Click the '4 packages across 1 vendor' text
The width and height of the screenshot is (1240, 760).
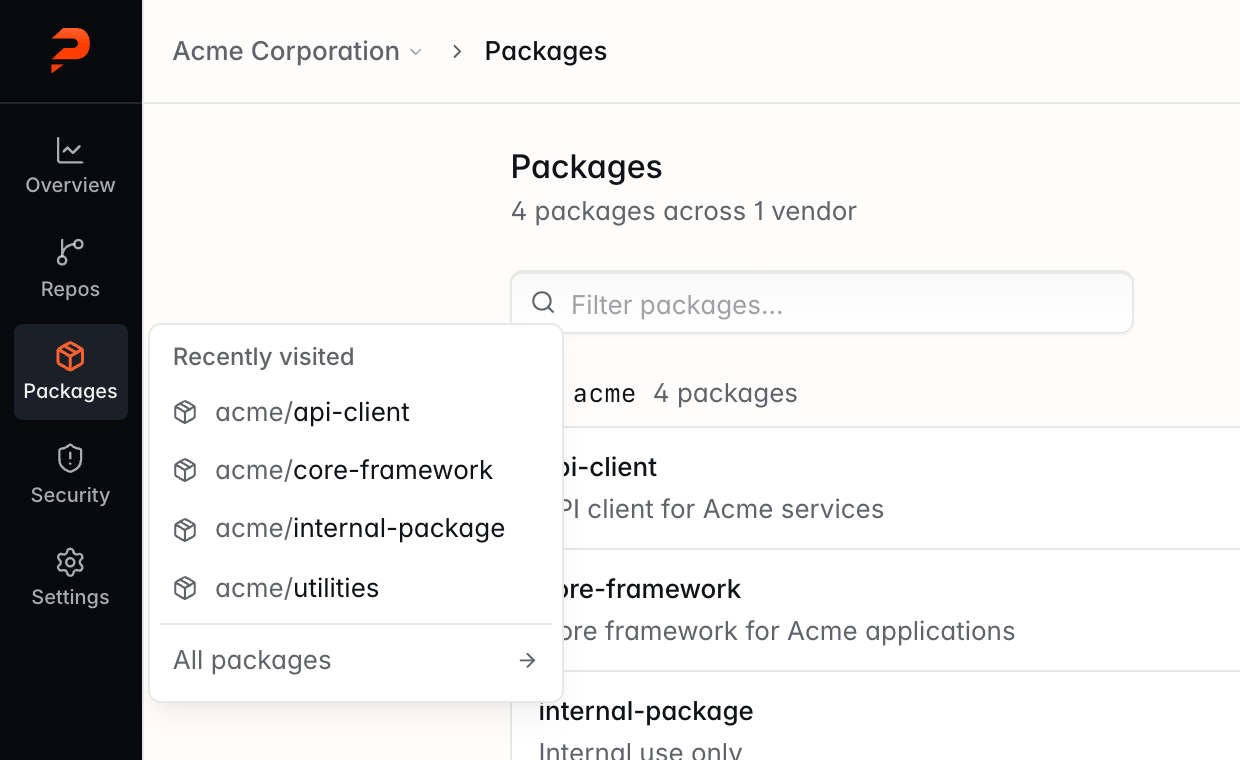tap(684, 211)
